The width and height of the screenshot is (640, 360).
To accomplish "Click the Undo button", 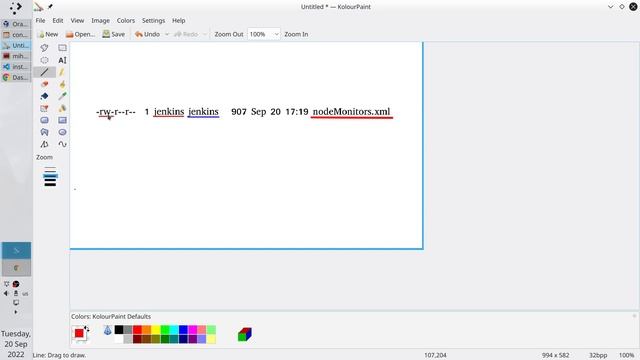I will (147, 34).
